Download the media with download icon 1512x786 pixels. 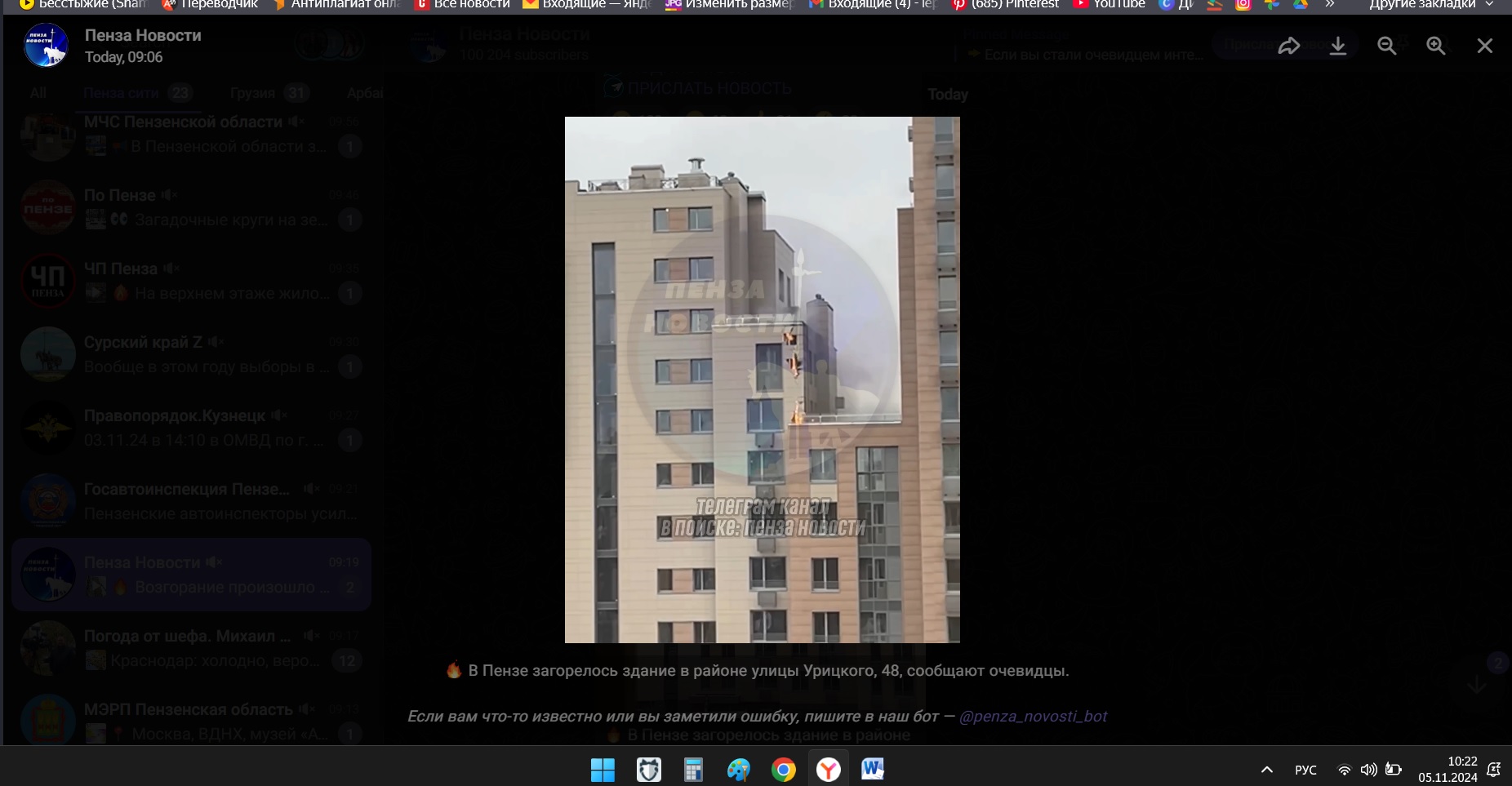click(1337, 46)
